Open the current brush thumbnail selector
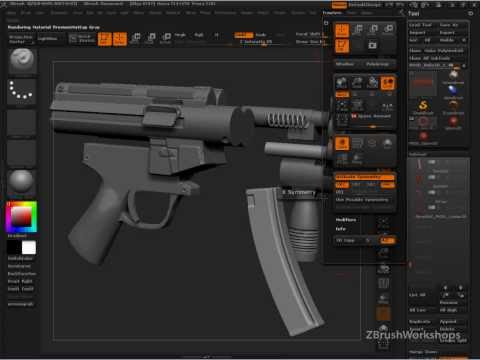The image size is (480, 360). (x=22, y=60)
